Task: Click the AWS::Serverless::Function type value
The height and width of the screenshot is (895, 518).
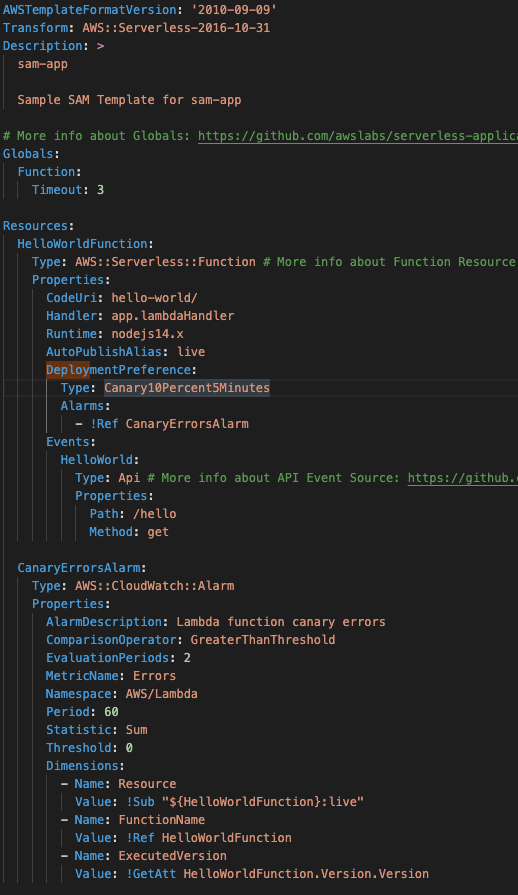Action: point(165,262)
